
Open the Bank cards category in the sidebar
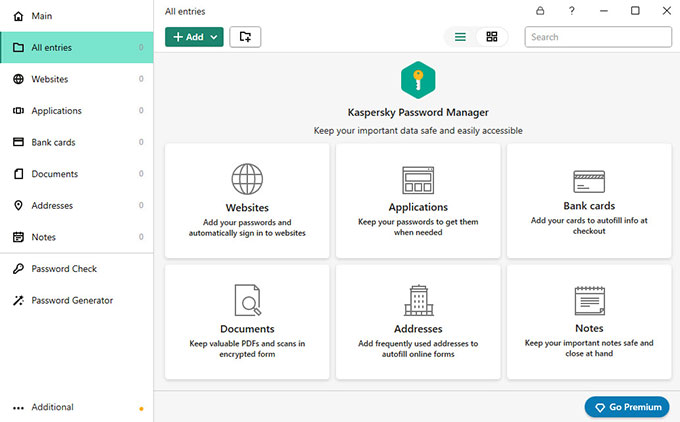tap(76, 142)
